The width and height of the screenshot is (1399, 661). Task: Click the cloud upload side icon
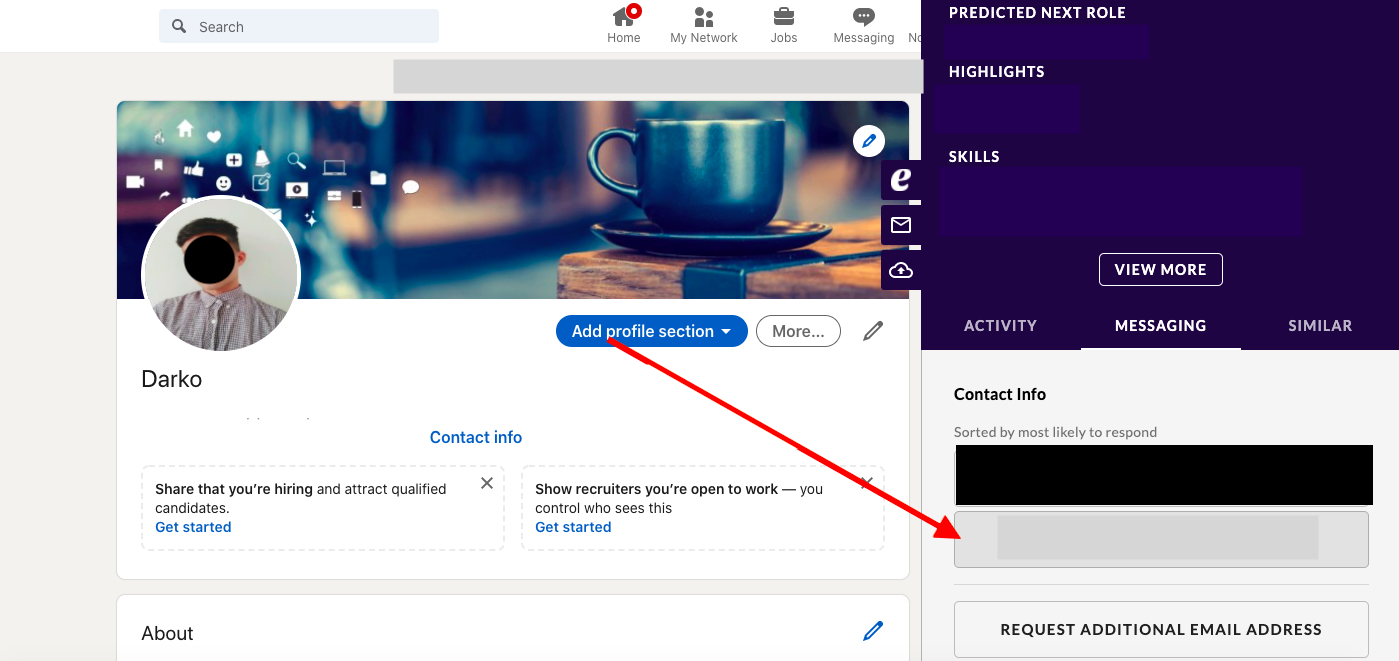pos(901,270)
